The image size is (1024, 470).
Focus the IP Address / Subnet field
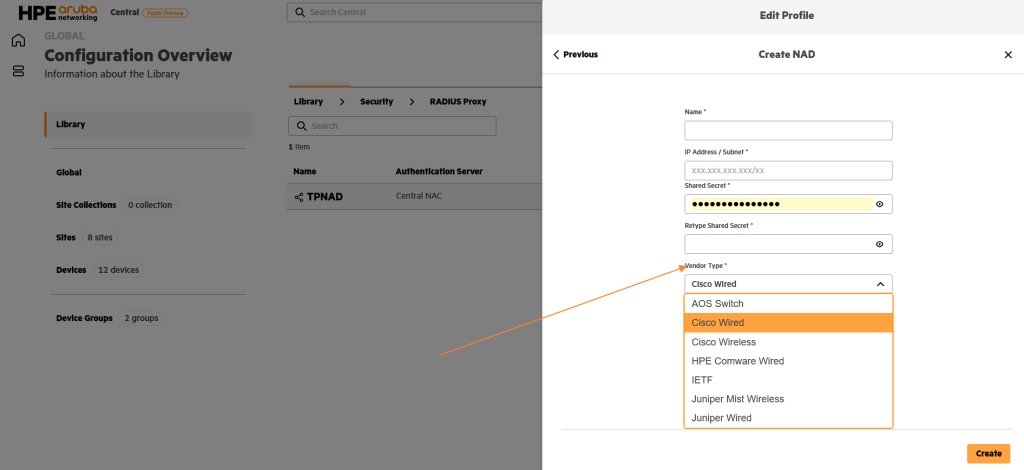click(x=787, y=171)
